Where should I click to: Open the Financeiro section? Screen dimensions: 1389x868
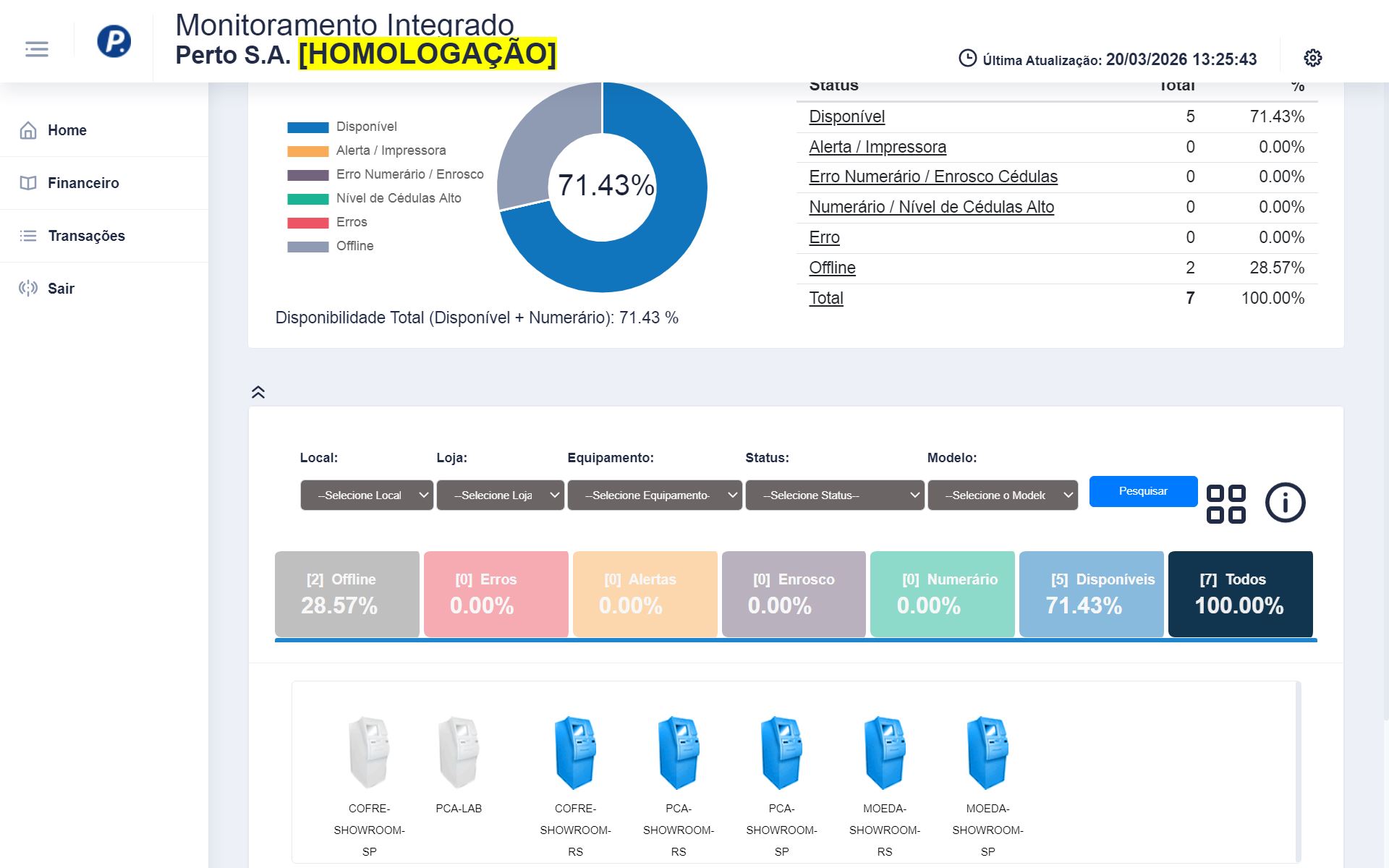click(x=82, y=182)
